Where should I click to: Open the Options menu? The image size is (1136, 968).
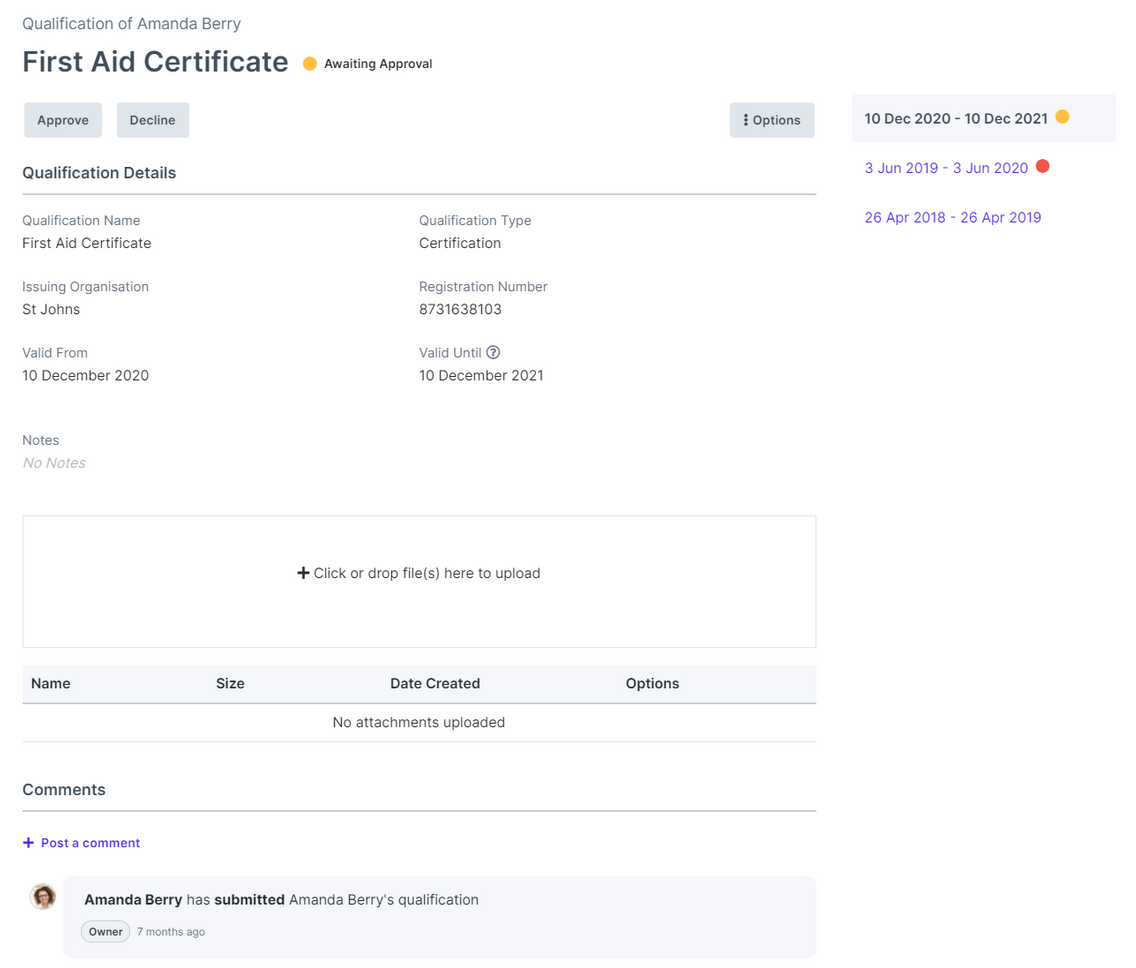click(772, 120)
